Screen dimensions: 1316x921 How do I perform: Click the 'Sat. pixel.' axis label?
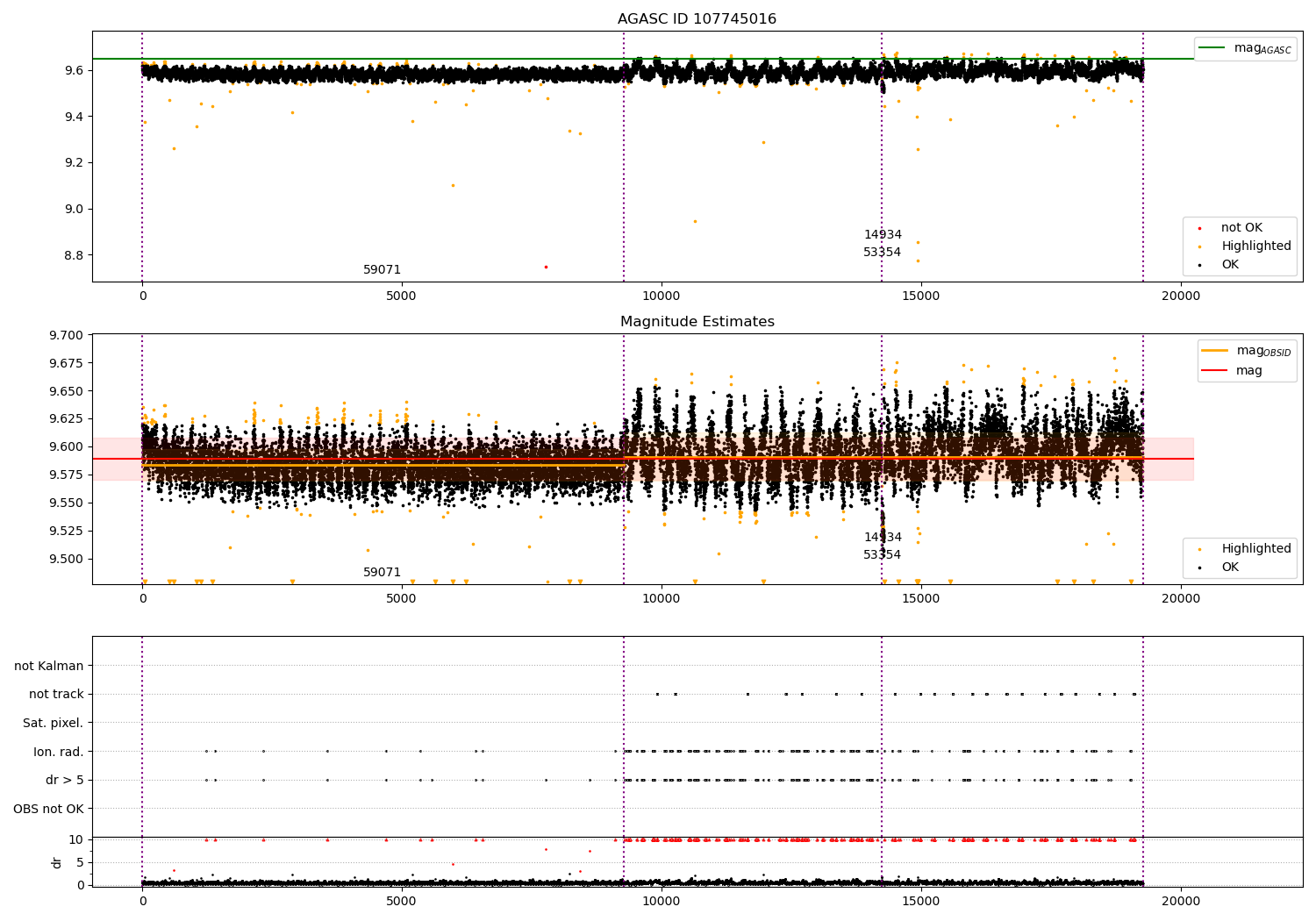click(x=53, y=724)
